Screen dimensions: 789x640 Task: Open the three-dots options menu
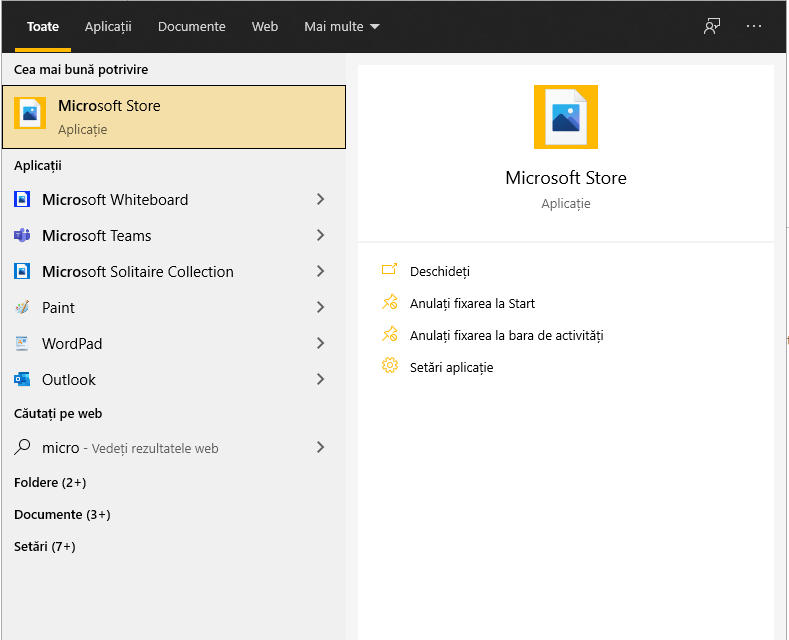click(x=754, y=26)
